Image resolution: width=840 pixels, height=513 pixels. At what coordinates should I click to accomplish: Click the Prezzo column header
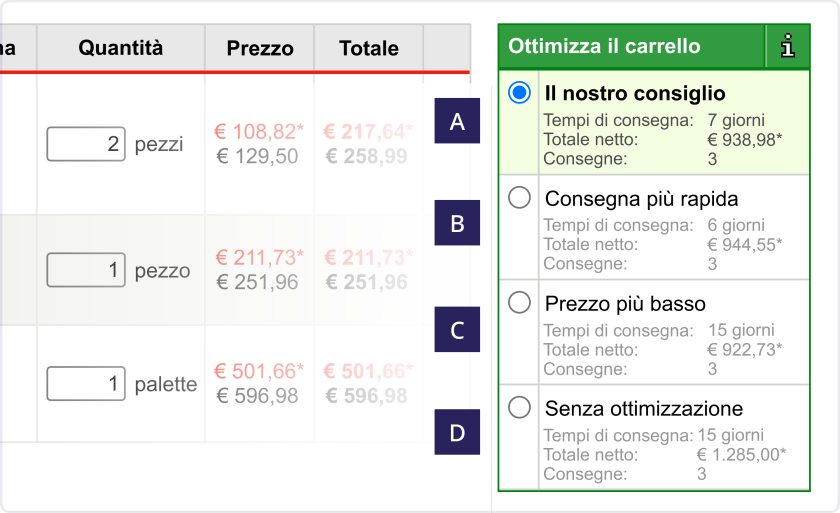[x=260, y=48]
